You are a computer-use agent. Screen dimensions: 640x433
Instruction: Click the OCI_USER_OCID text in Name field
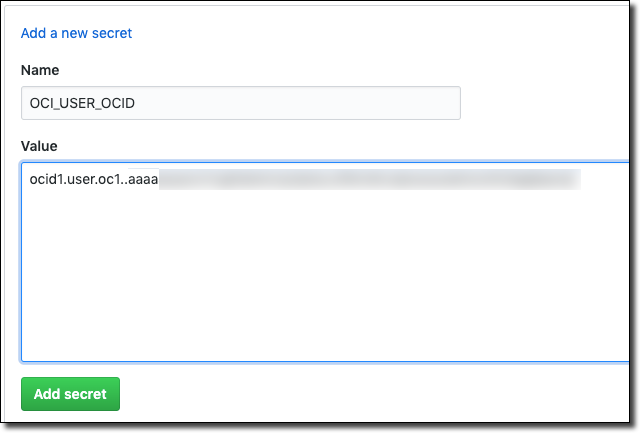[78, 103]
